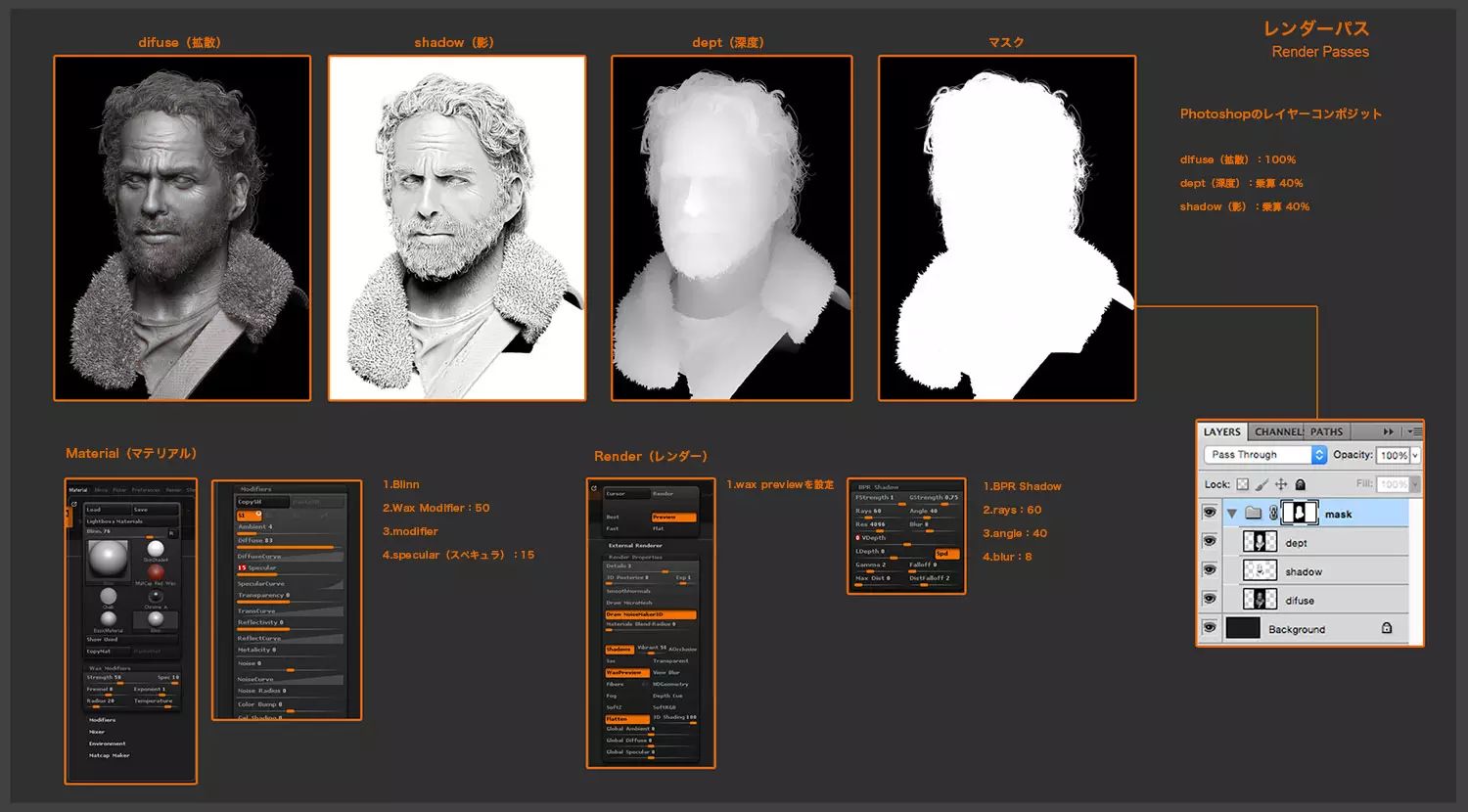This screenshot has height=812, width=1468.
Task: Select the shadow layer thumbnail
Action: (1259, 570)
